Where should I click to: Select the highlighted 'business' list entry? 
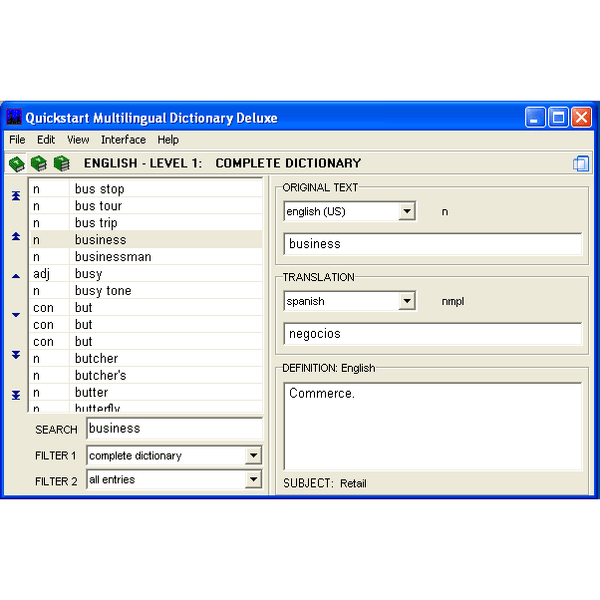[146, 240]
